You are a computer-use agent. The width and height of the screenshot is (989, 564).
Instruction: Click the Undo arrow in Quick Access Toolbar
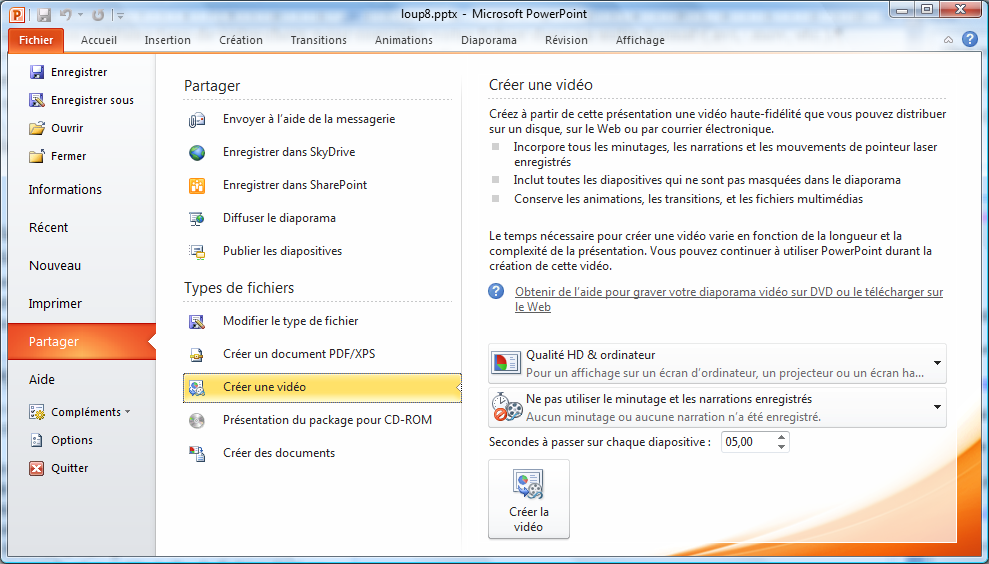[x=65, y=15]
